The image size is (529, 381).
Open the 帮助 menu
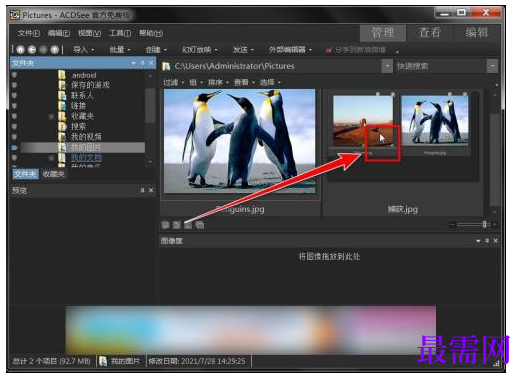coord(151,33)
